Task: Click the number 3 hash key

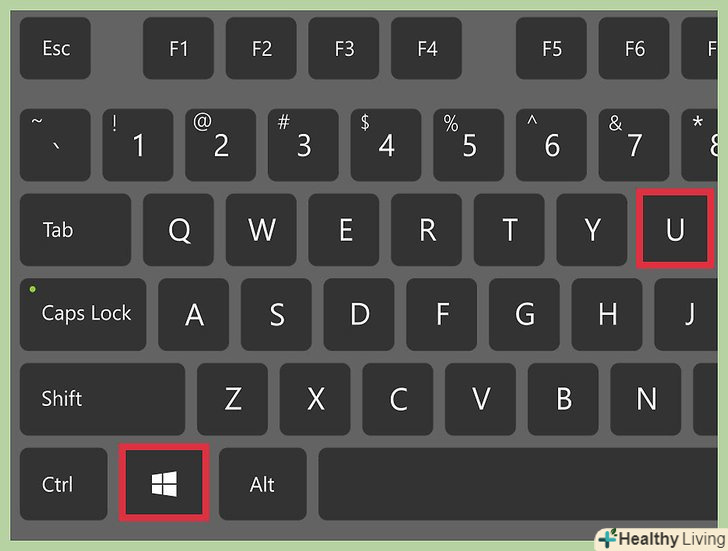Action: click(303, 145)
